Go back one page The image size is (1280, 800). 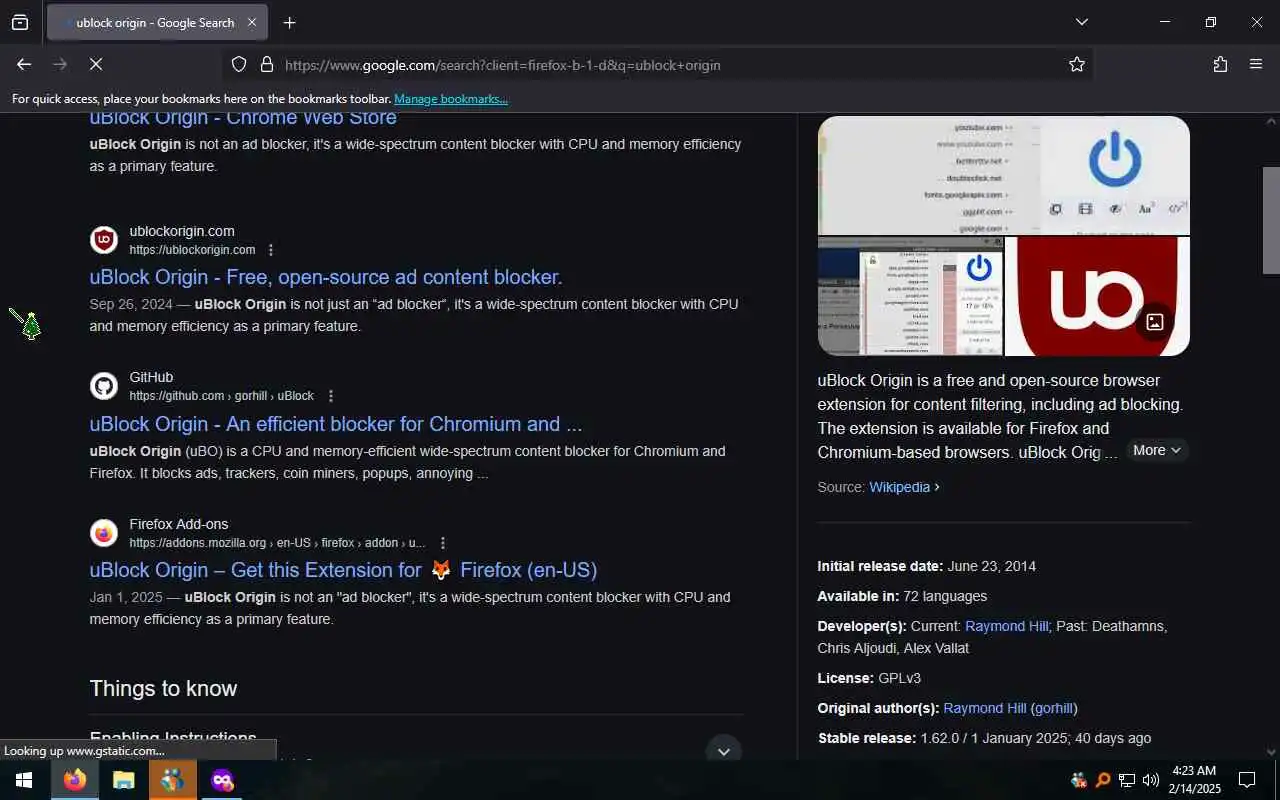pos(24,64)
